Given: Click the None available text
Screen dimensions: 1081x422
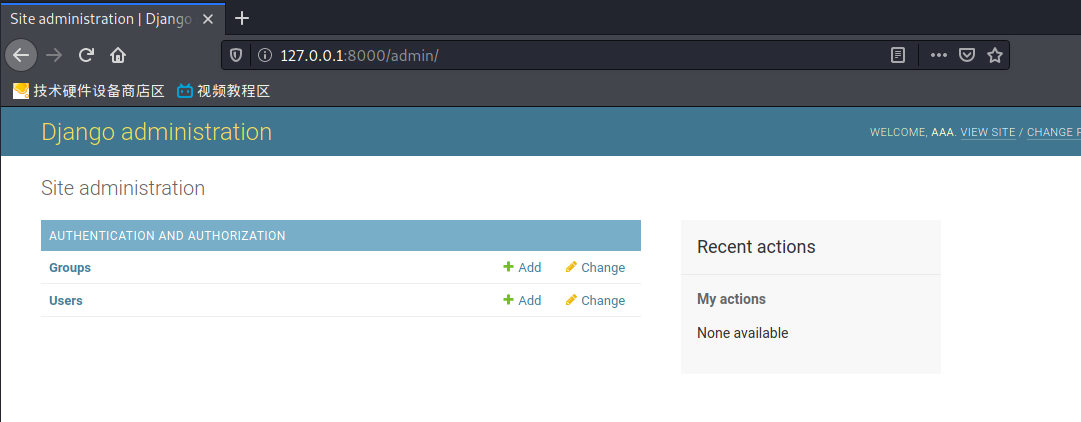Looking at the screenshot, I should click(x=742, y=333).
